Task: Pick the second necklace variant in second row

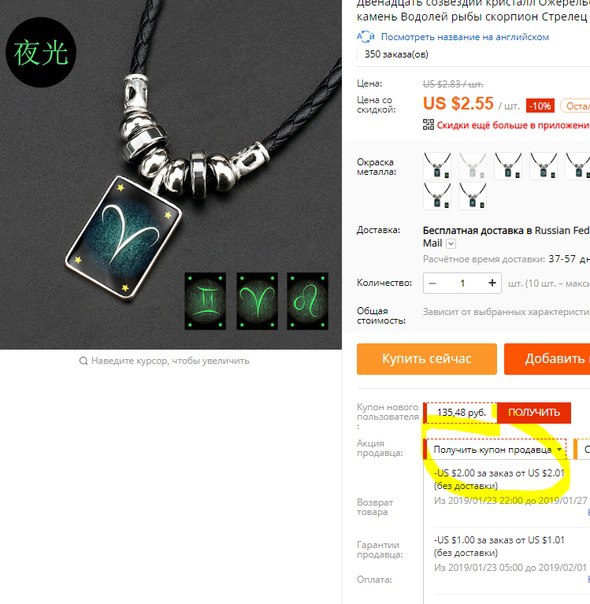Action: coord(473,196)
